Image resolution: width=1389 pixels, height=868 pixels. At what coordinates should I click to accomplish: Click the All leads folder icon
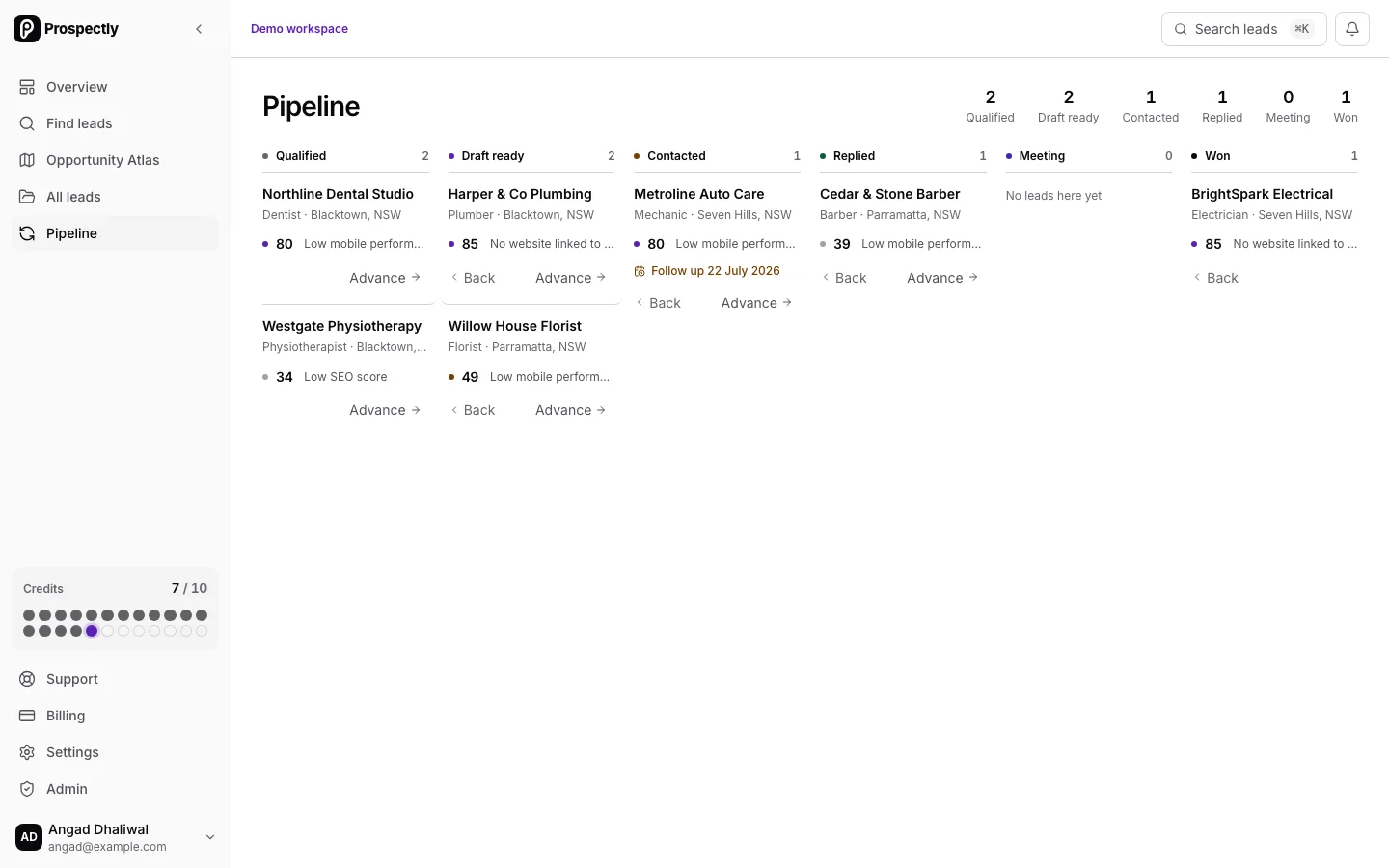27,197
